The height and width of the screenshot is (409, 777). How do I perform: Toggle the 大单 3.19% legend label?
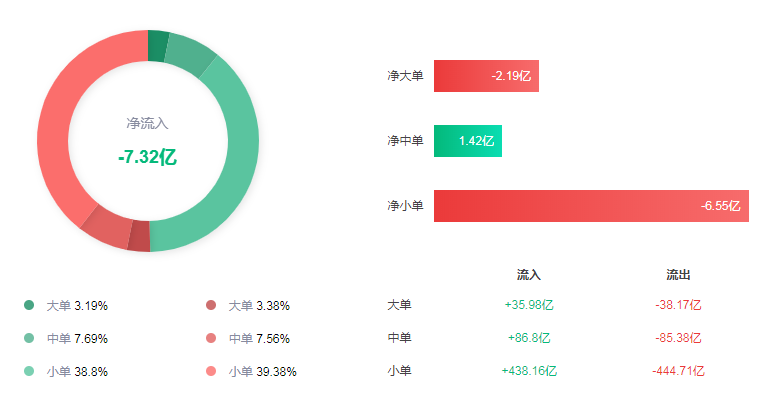click(x=77, y=305)
